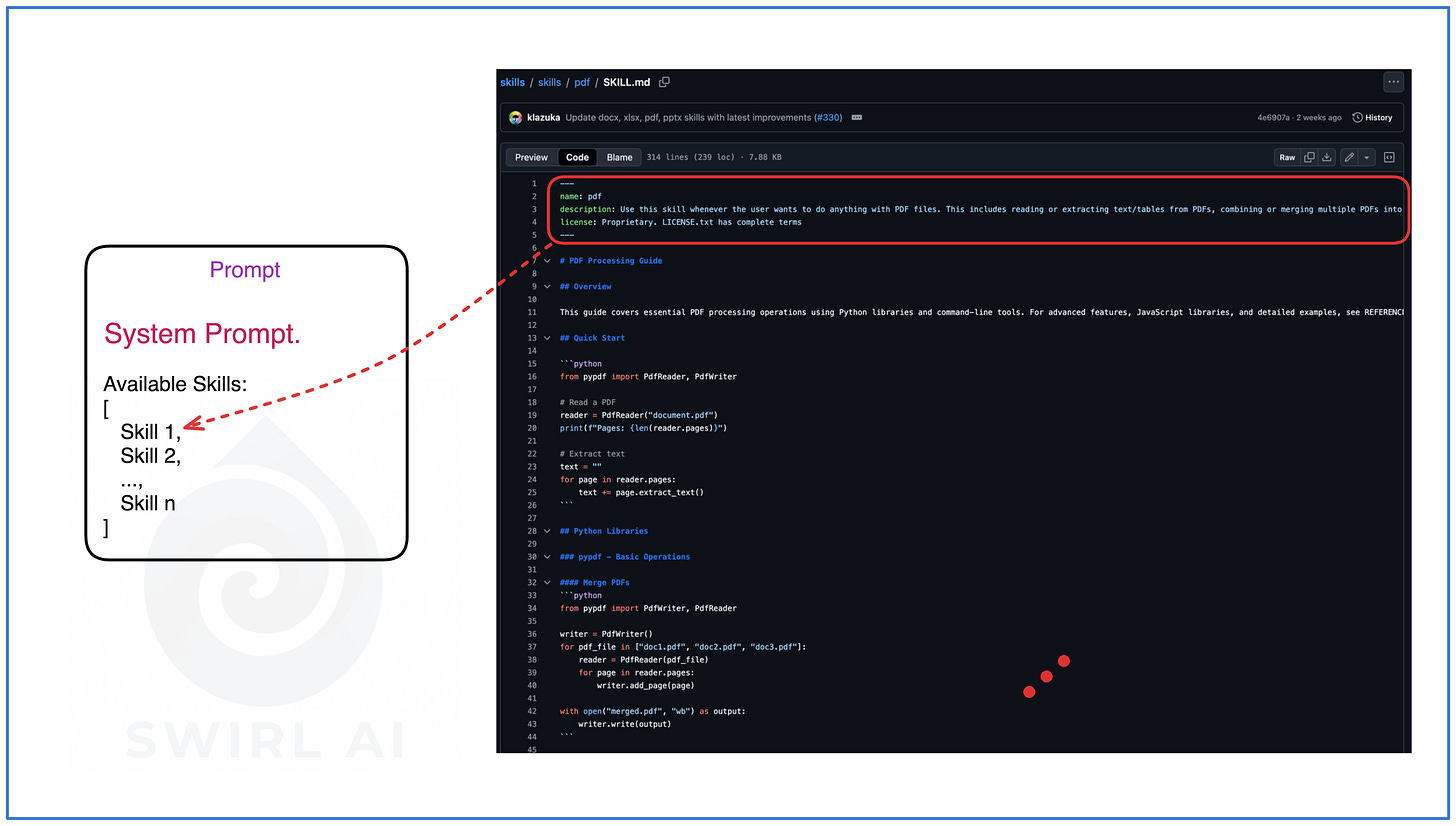
Task: Open more edit options dropdown caret
Action: pyautogui.click(x=1366, y=157)
